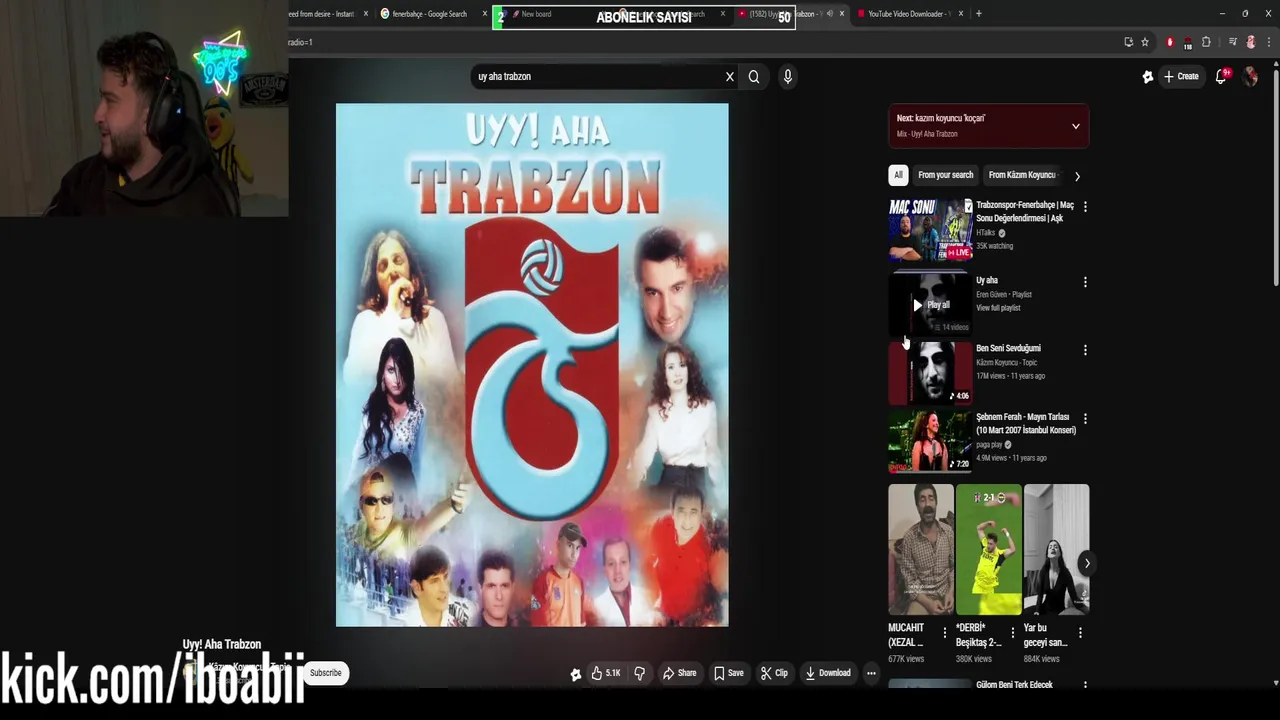This screenshot has height=720, width=1280.
Task: Open options for Şebnem Ferah video
Action: point(1085,418)
